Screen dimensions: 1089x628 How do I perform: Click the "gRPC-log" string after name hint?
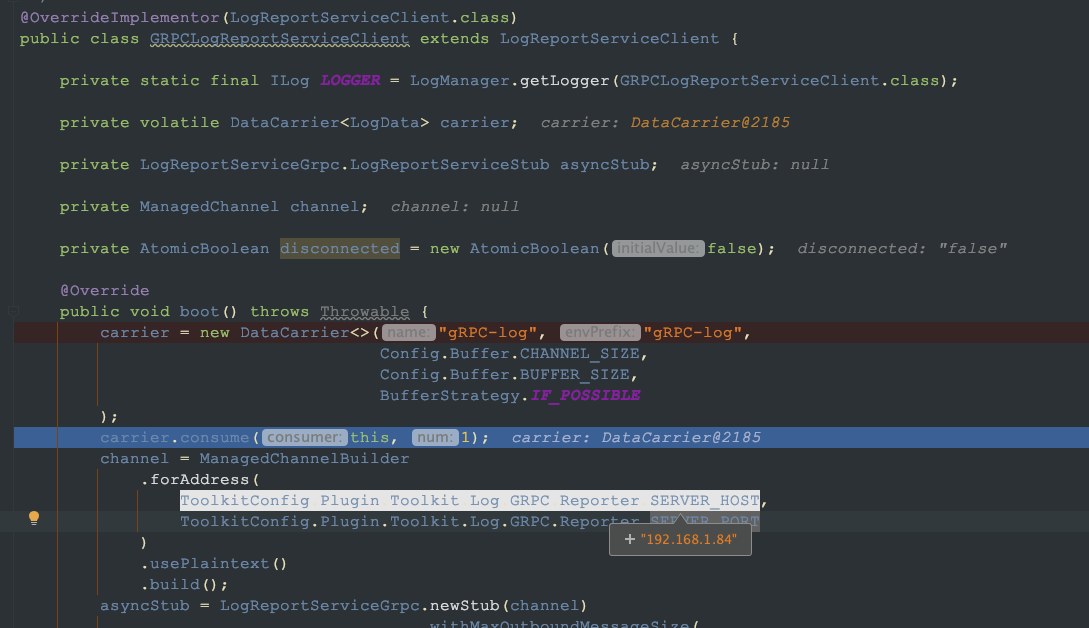488,332
